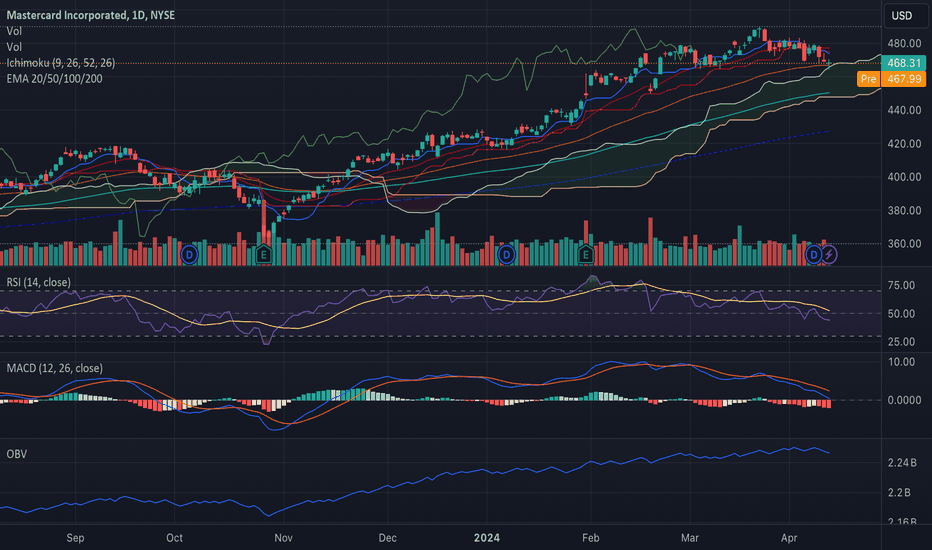The width and height of the screenshot is (932, 550).
Task: Click the Sep label on time axis
Action: pyautogui.click(x=75, y=538)
